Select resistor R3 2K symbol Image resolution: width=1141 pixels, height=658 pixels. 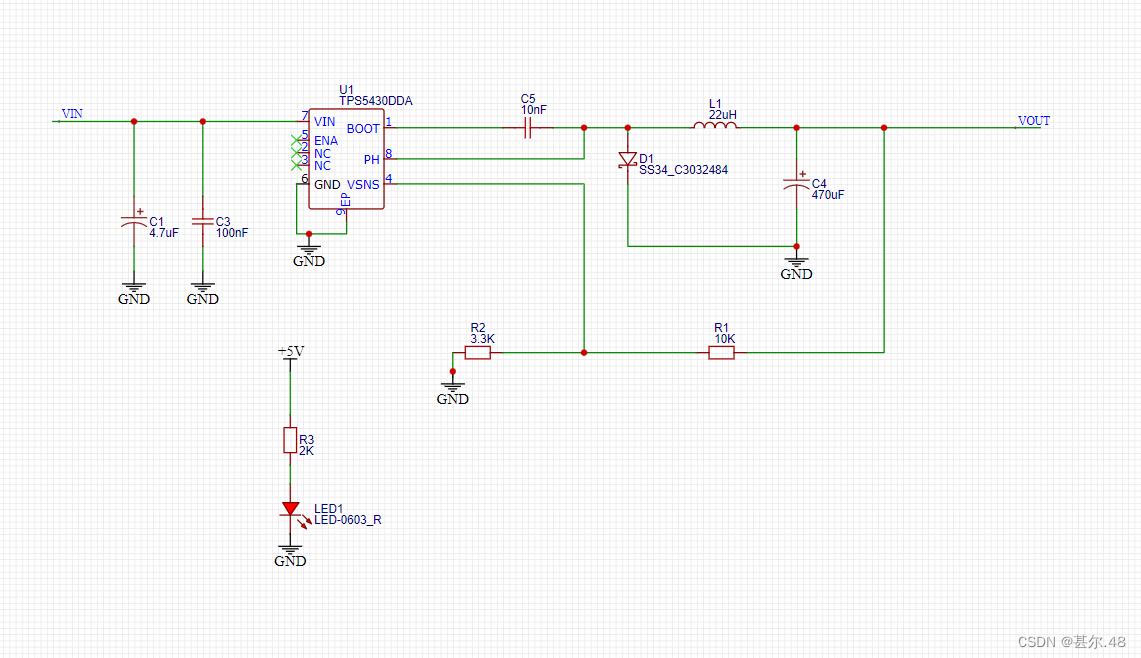click(x=290, y=440)
